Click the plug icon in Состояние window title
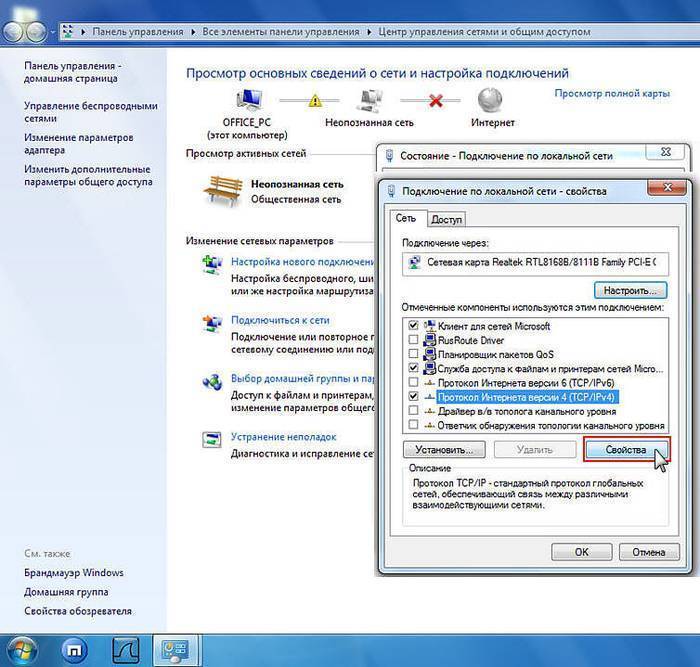Viewport: 700px width, 667px height. 389,156
